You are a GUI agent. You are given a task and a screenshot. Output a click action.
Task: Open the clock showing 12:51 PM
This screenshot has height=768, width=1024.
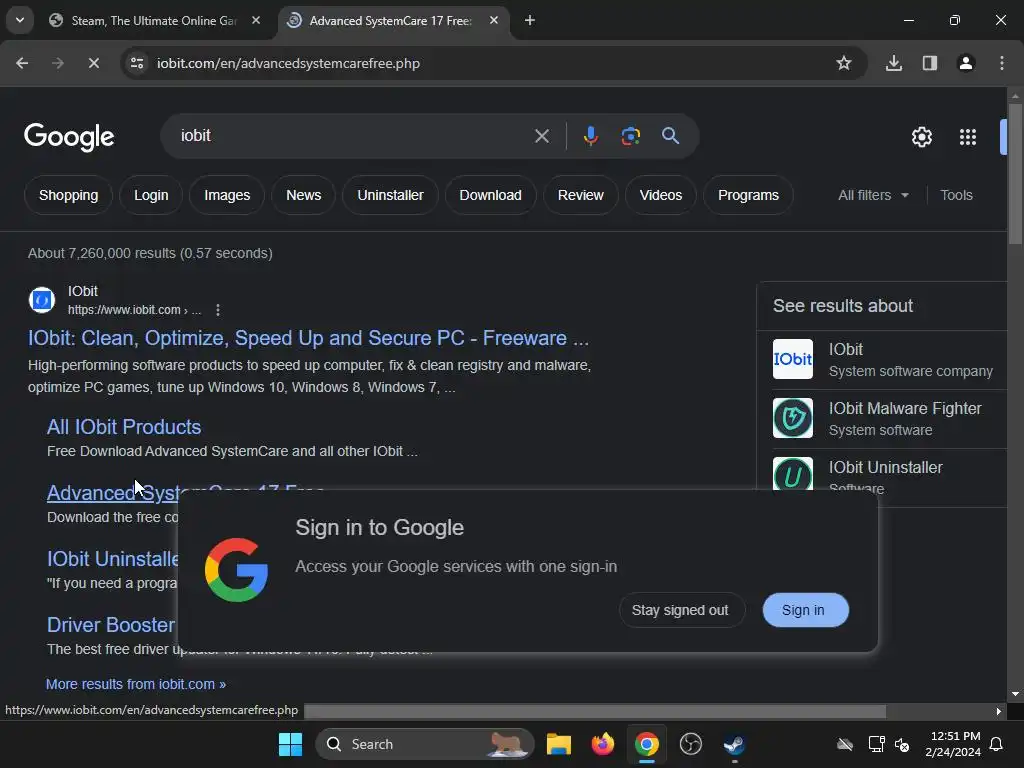coord(953,744)
